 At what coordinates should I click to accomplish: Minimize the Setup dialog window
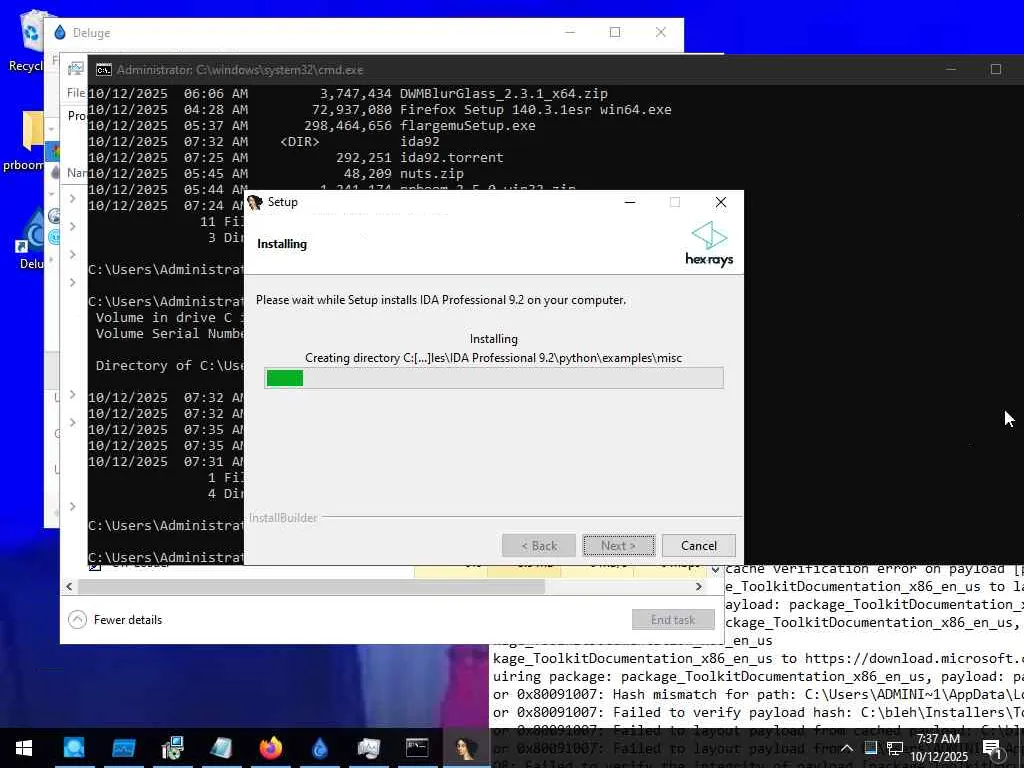click(630, 202)
